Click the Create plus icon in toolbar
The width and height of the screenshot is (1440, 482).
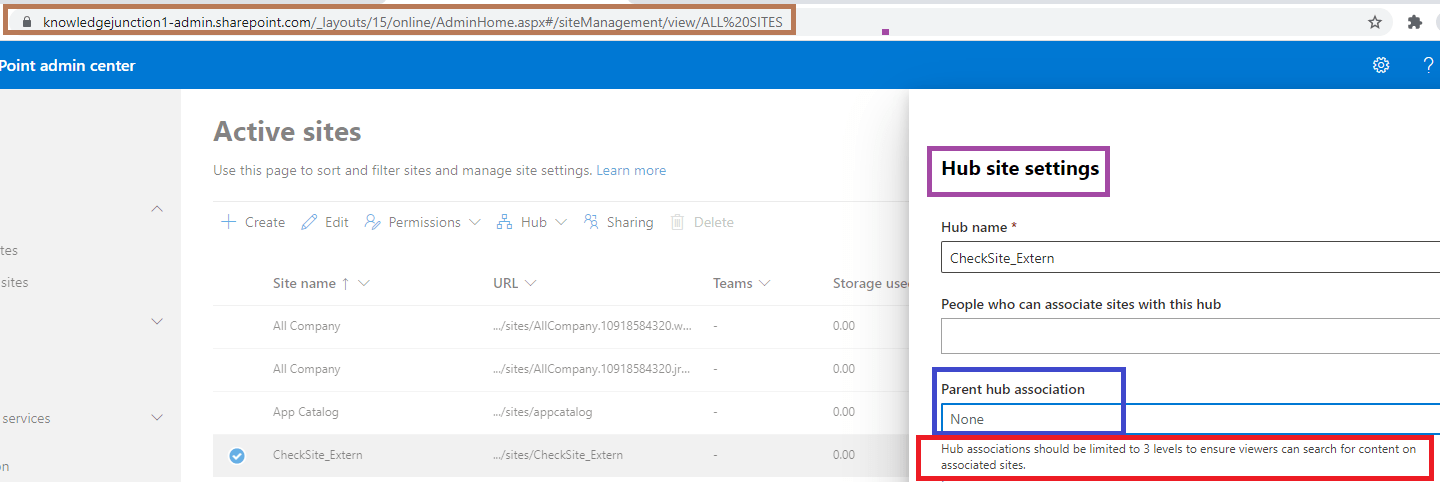[x=228, y=222]
